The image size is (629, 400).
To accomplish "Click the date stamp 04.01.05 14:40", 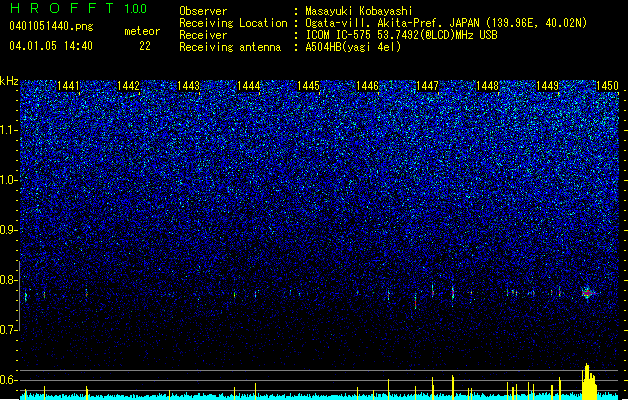I will tap(51, 46).
